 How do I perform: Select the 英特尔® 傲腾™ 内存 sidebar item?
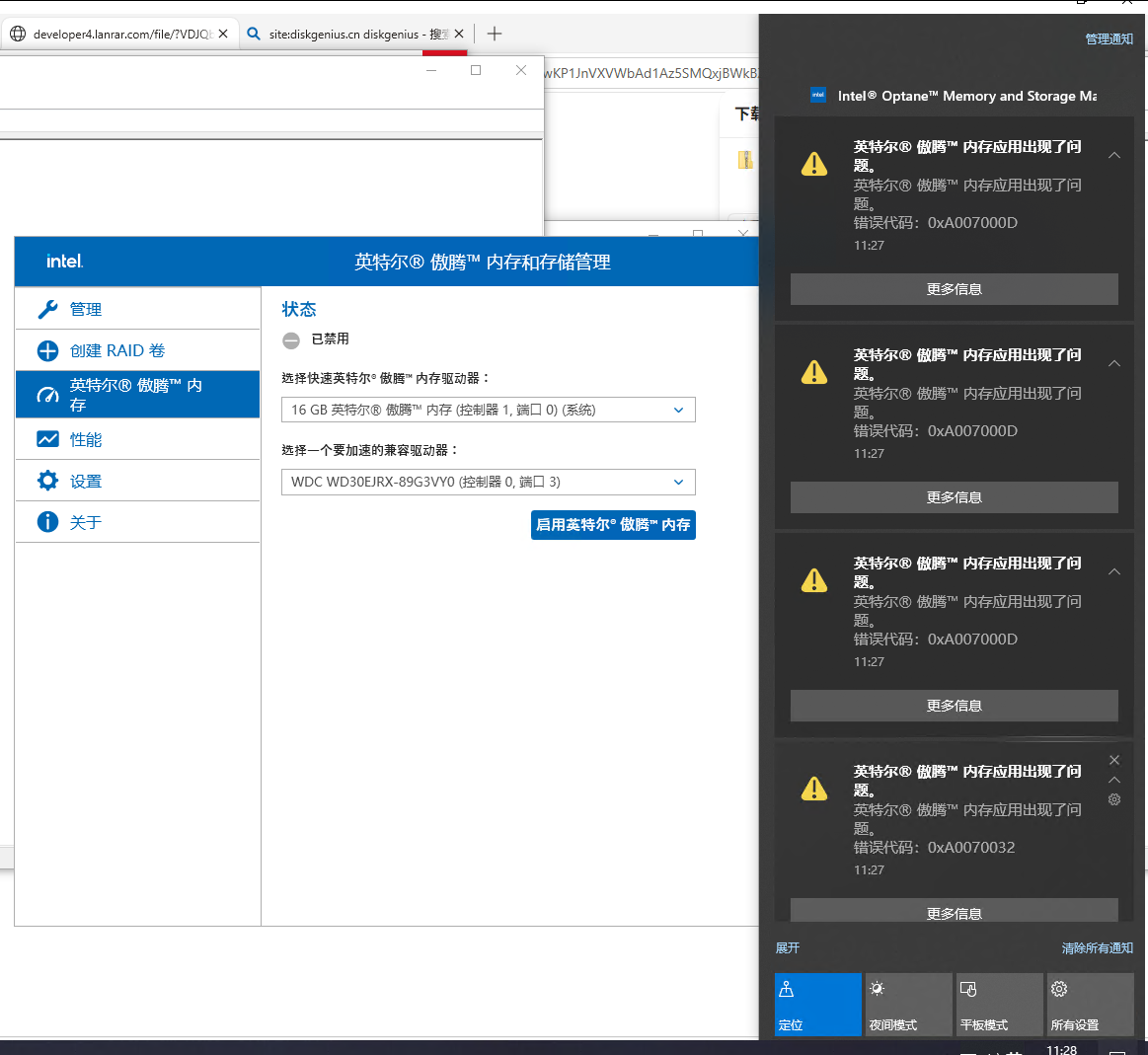137,395
